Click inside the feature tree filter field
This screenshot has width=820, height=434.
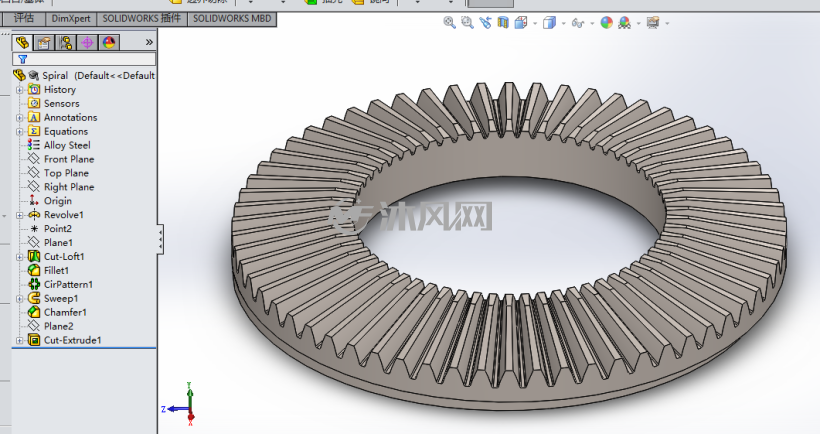[85, 59]
